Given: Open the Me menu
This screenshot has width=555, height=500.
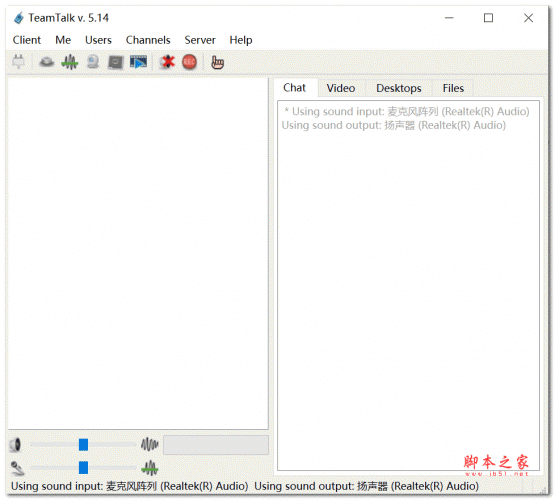Looking at the screenshot, I should tap(63, 40).
